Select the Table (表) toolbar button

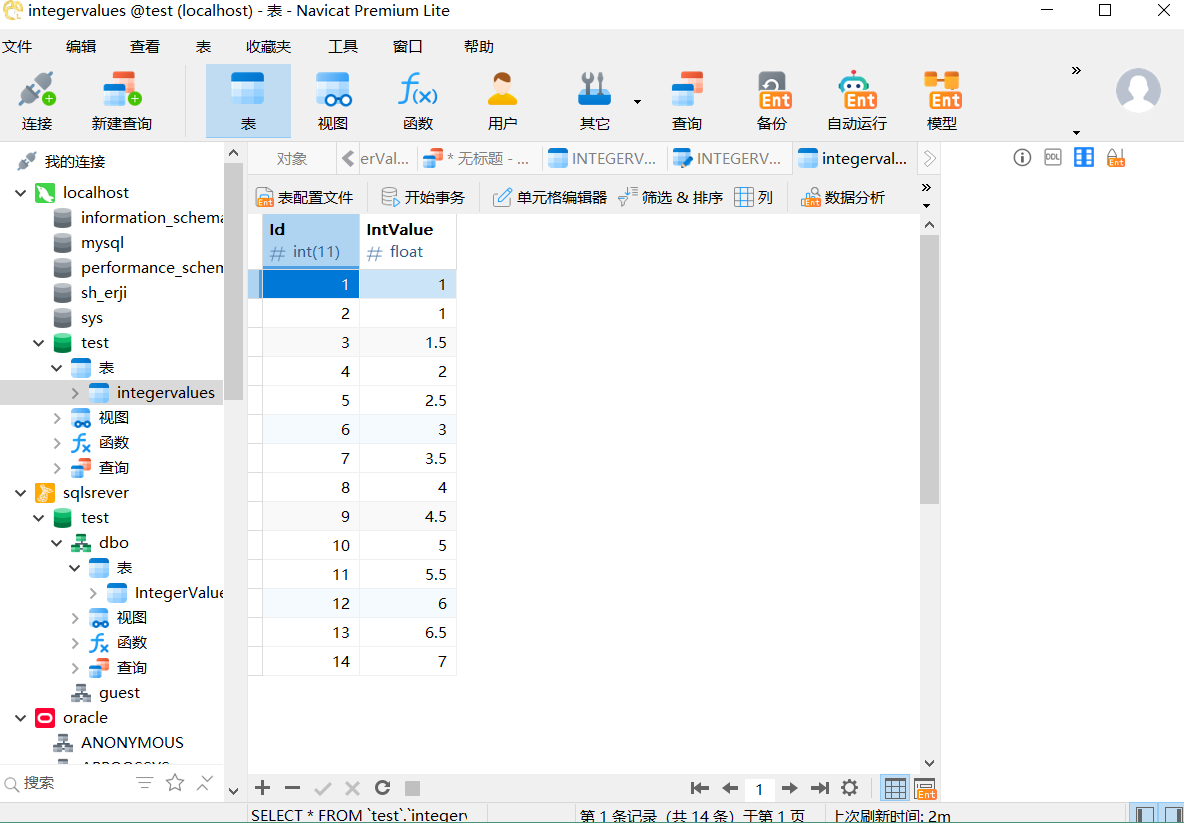pos(248,101)
